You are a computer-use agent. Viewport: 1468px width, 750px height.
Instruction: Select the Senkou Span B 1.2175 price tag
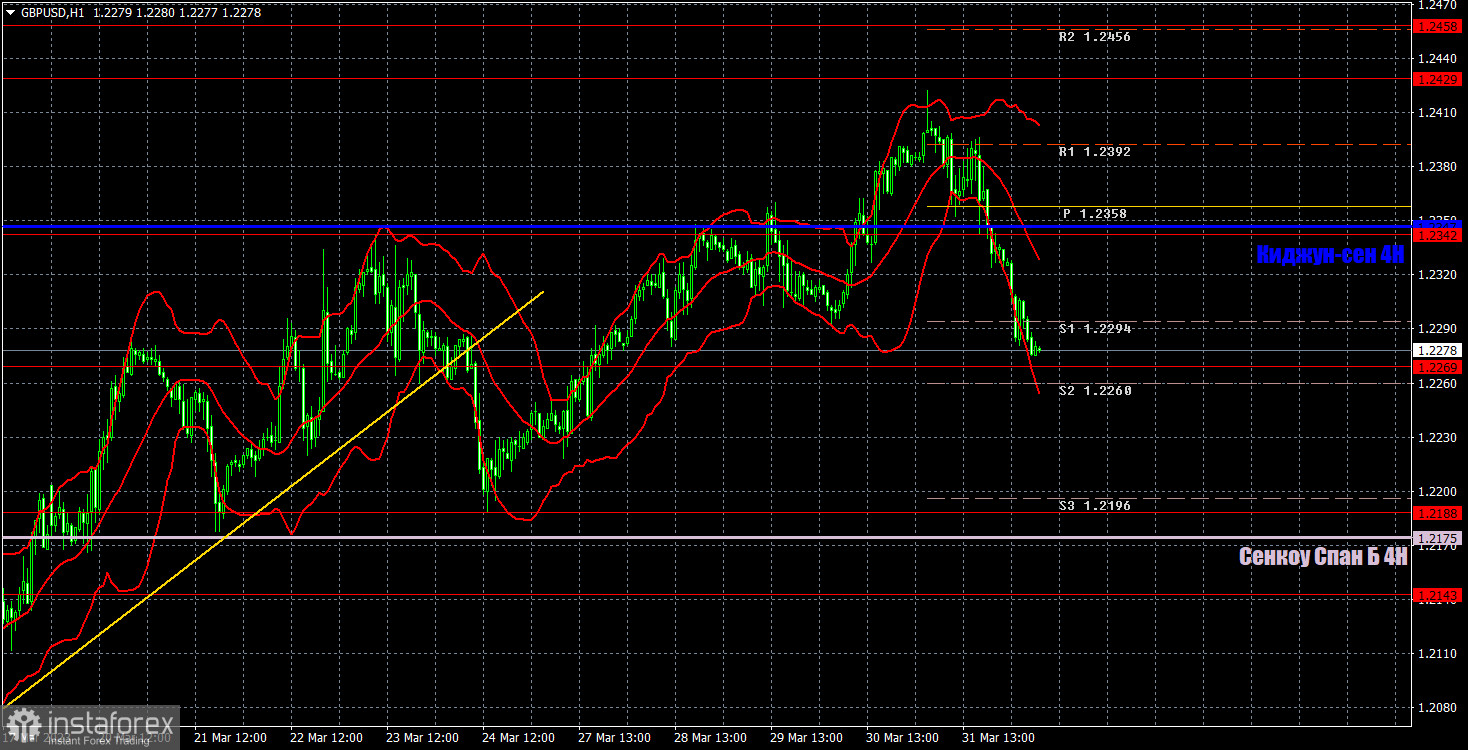pos(1439,538)
